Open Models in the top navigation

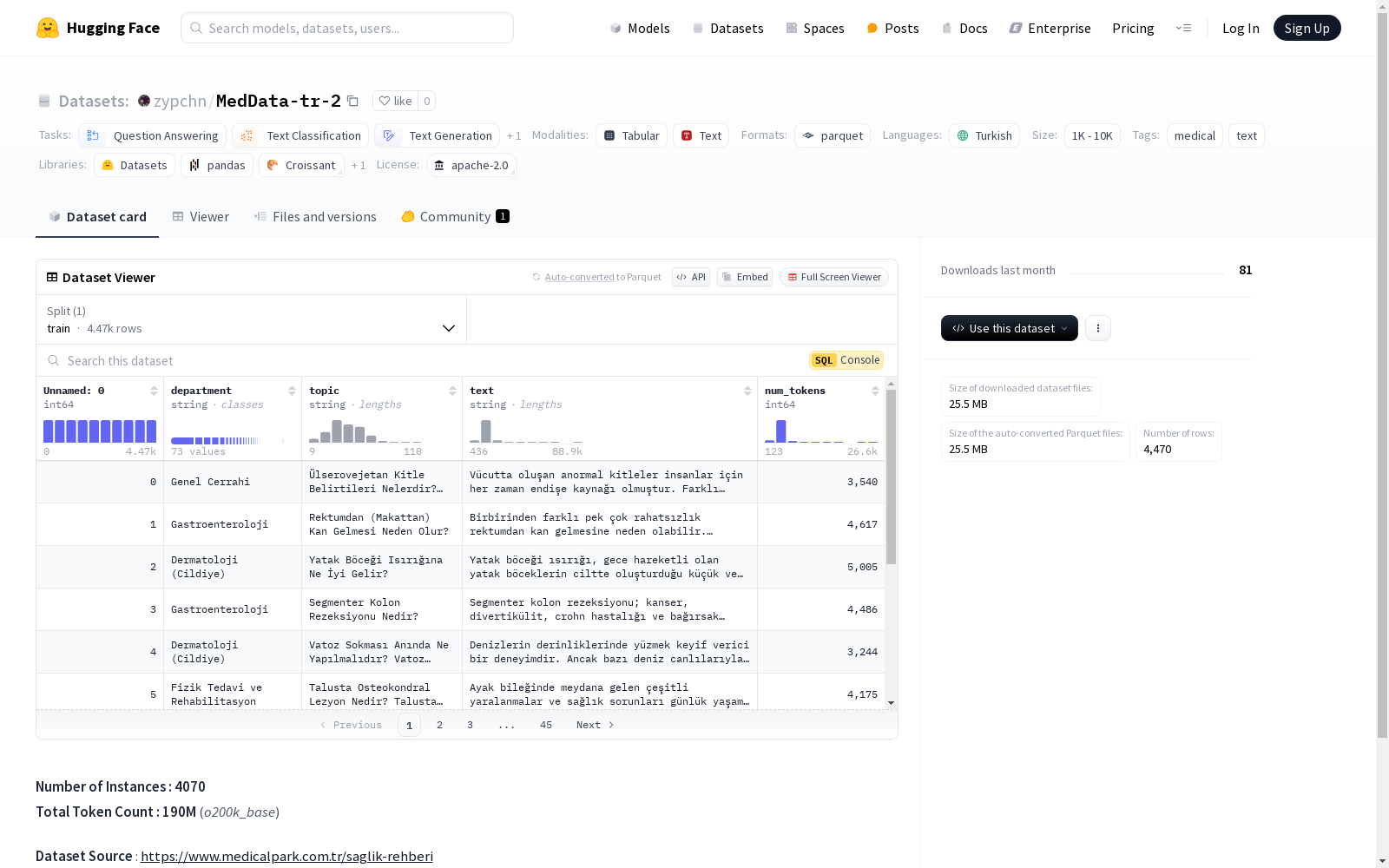[640, 28]
